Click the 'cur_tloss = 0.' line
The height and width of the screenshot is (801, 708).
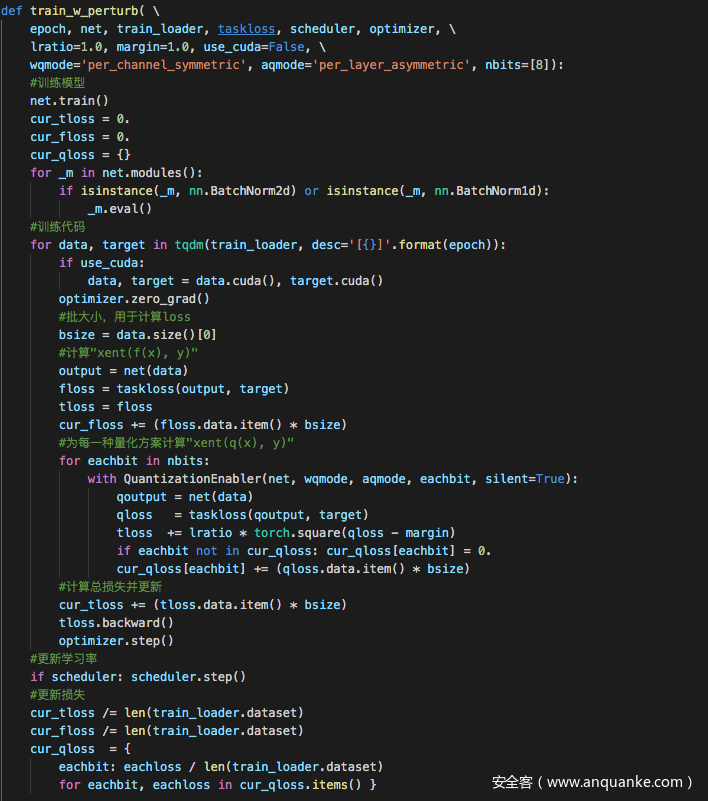(80, 119)
